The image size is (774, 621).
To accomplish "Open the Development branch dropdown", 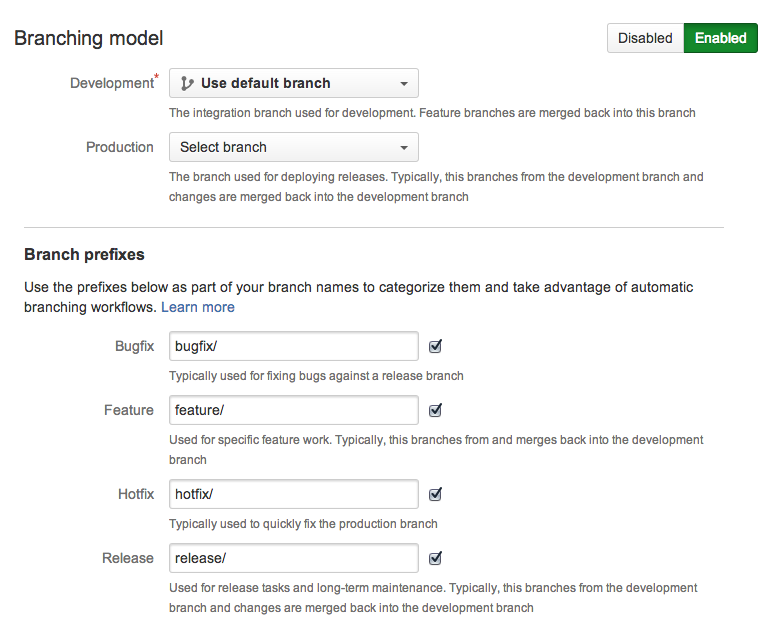I will tap(293, 83).
